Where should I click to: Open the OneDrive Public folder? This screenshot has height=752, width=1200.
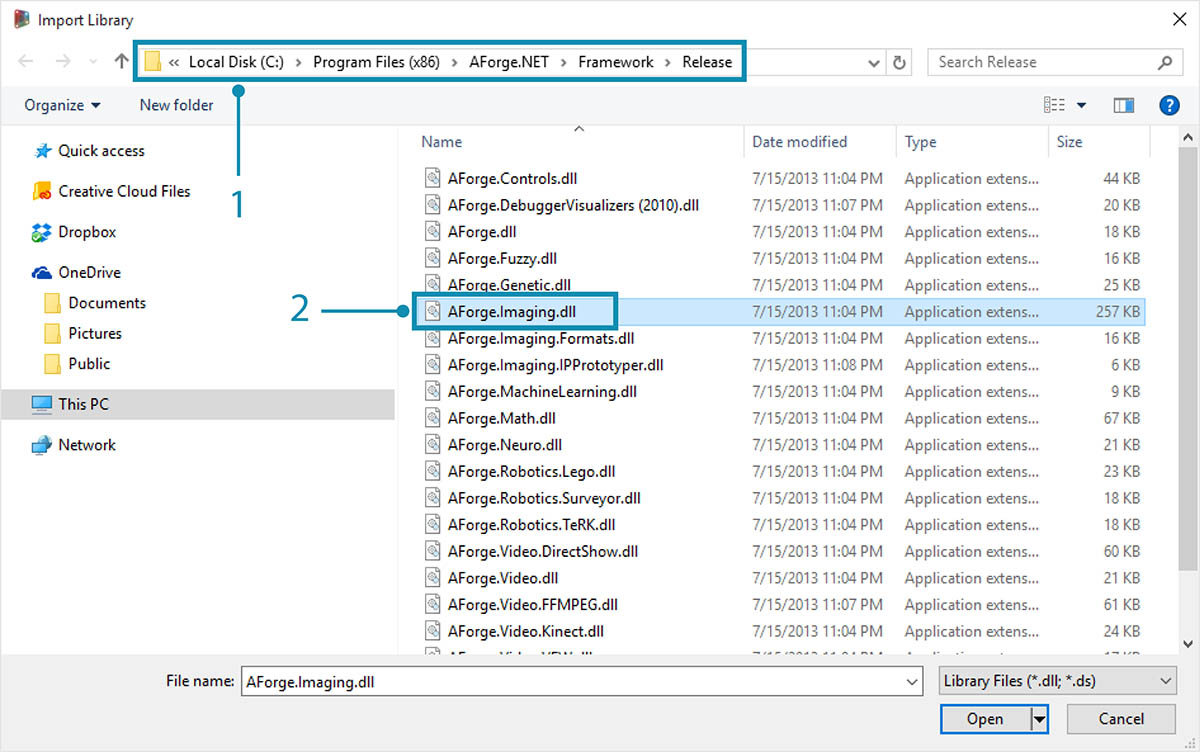[x=89, y=364]
